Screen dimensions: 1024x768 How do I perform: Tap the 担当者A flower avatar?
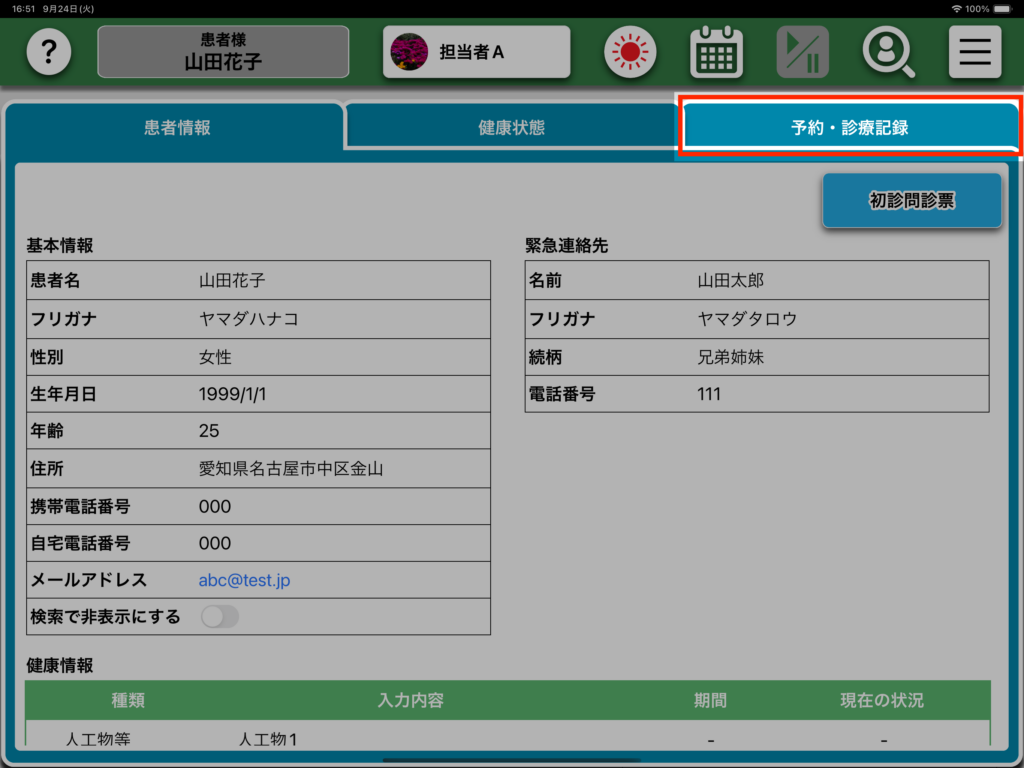point(408,52)
